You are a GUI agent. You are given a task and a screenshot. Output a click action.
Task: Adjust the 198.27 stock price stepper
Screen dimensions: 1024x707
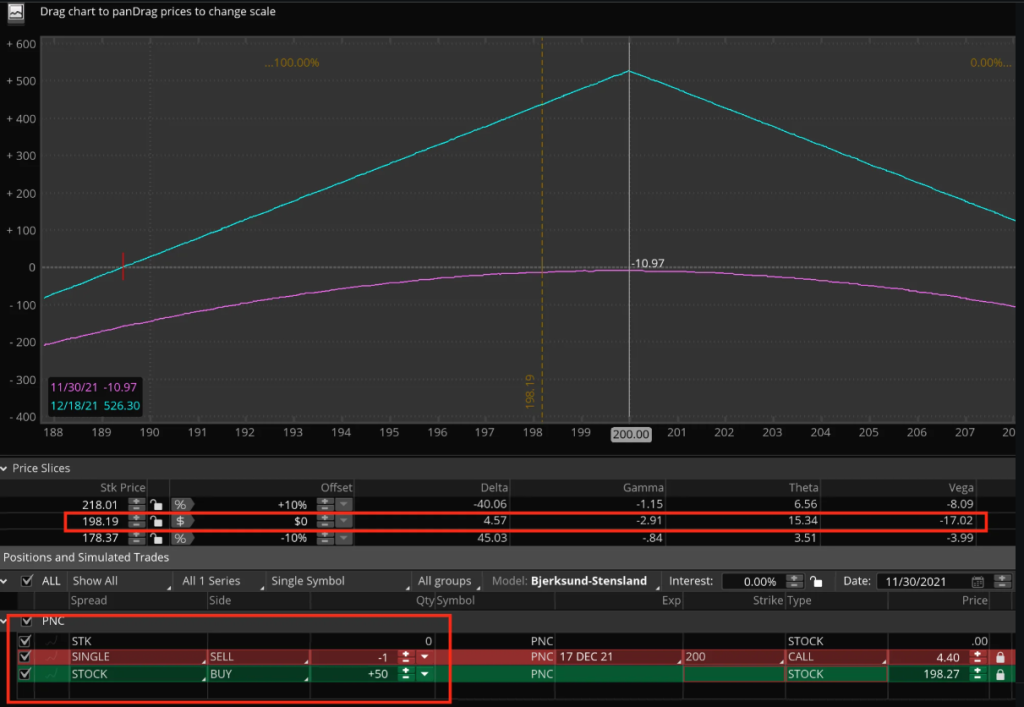[978, 674]
